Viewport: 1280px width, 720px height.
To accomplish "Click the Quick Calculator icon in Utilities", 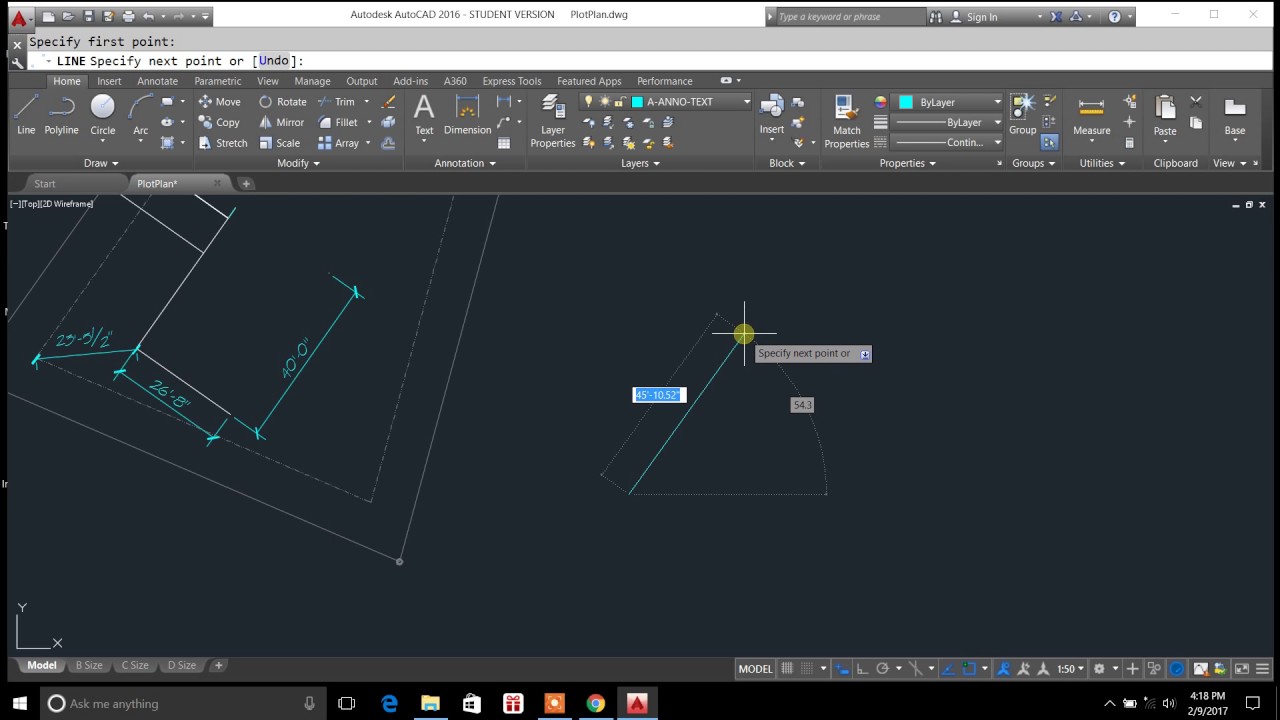I will (x=1130, y=143).
